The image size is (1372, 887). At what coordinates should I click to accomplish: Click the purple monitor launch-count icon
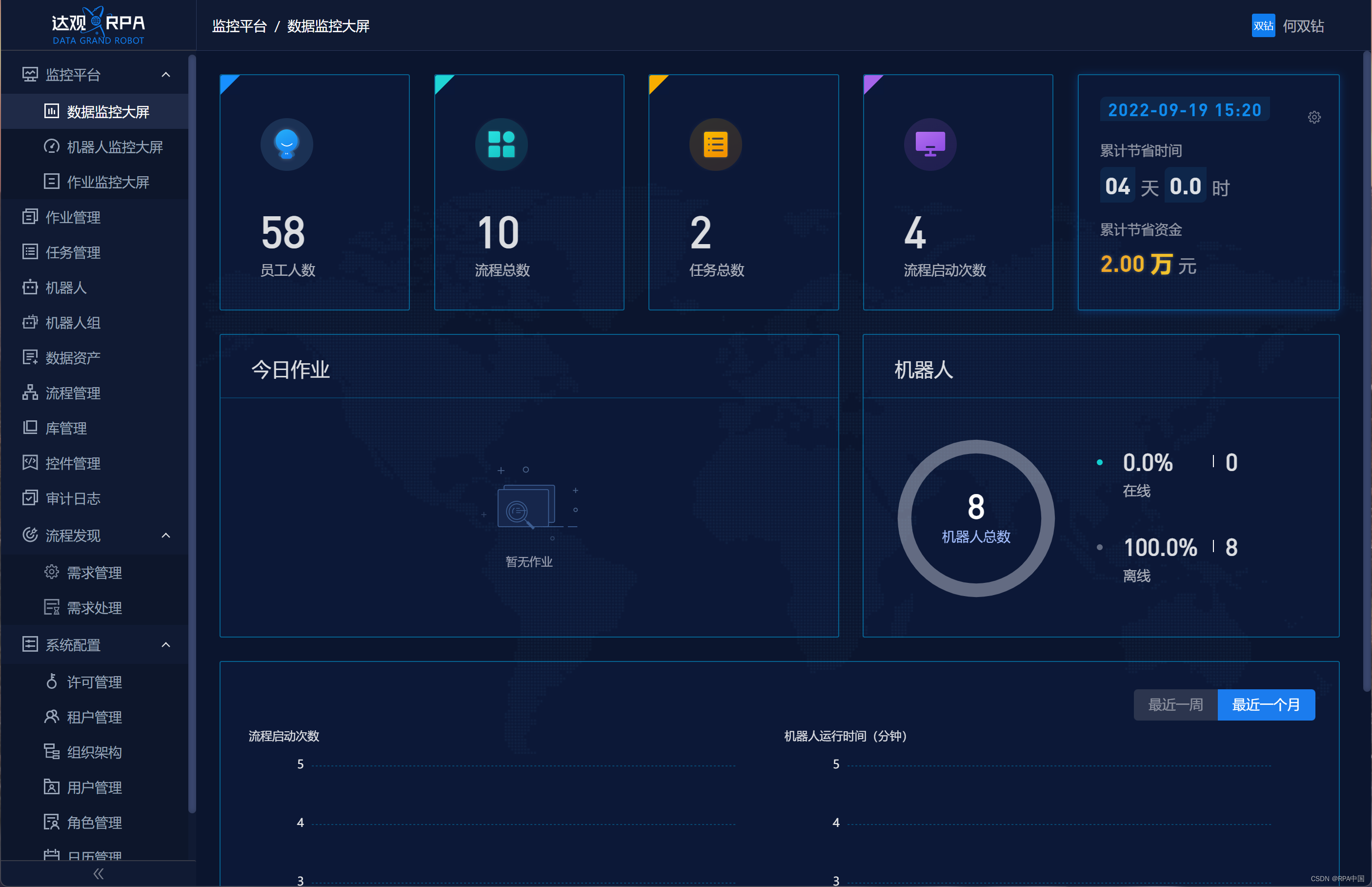click(x=930, y=144)
